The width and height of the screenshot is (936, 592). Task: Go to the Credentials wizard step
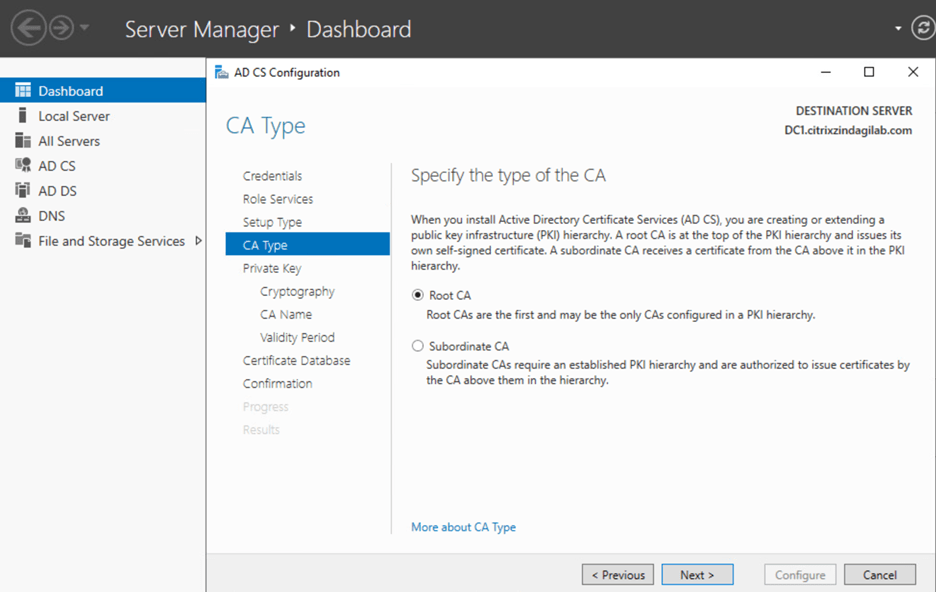point(272,176)
